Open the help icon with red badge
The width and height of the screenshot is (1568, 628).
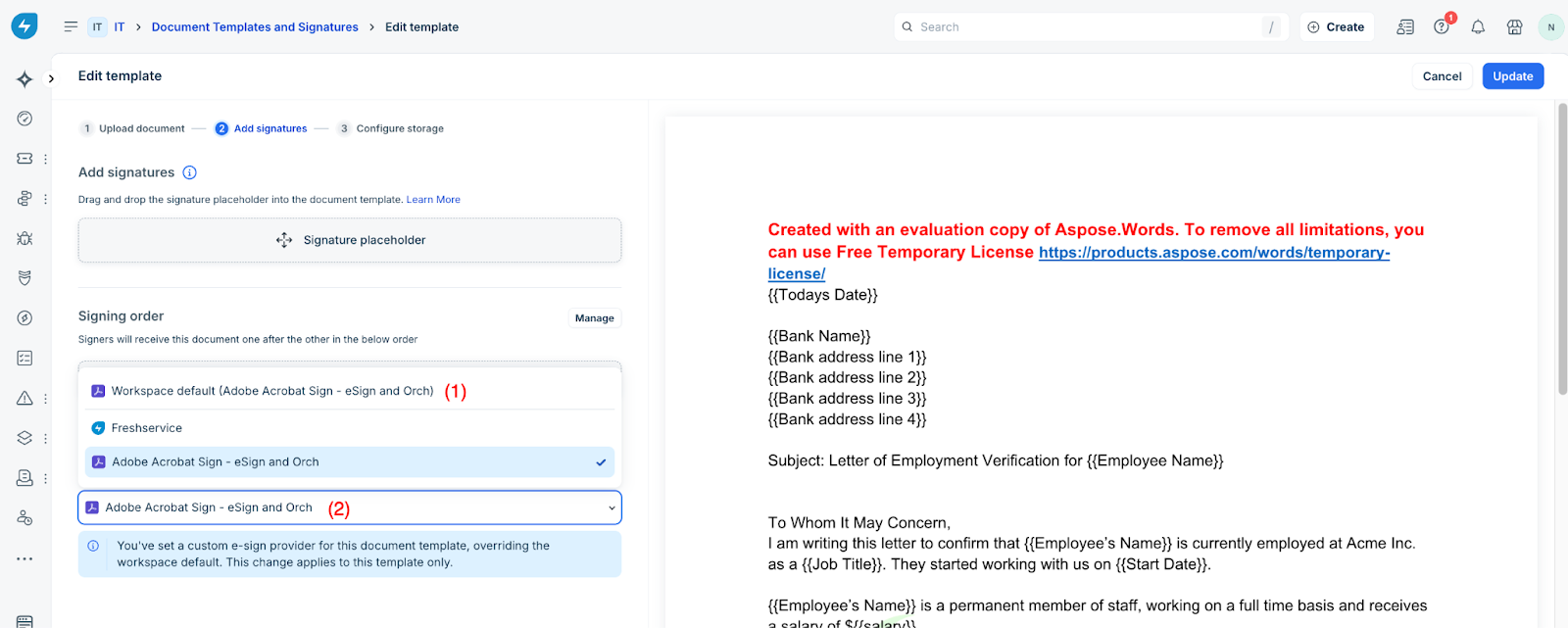point(1442,27)
